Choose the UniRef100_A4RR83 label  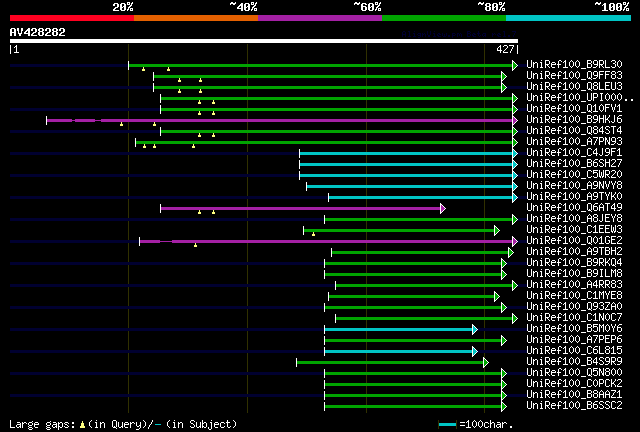click(574, 285)
